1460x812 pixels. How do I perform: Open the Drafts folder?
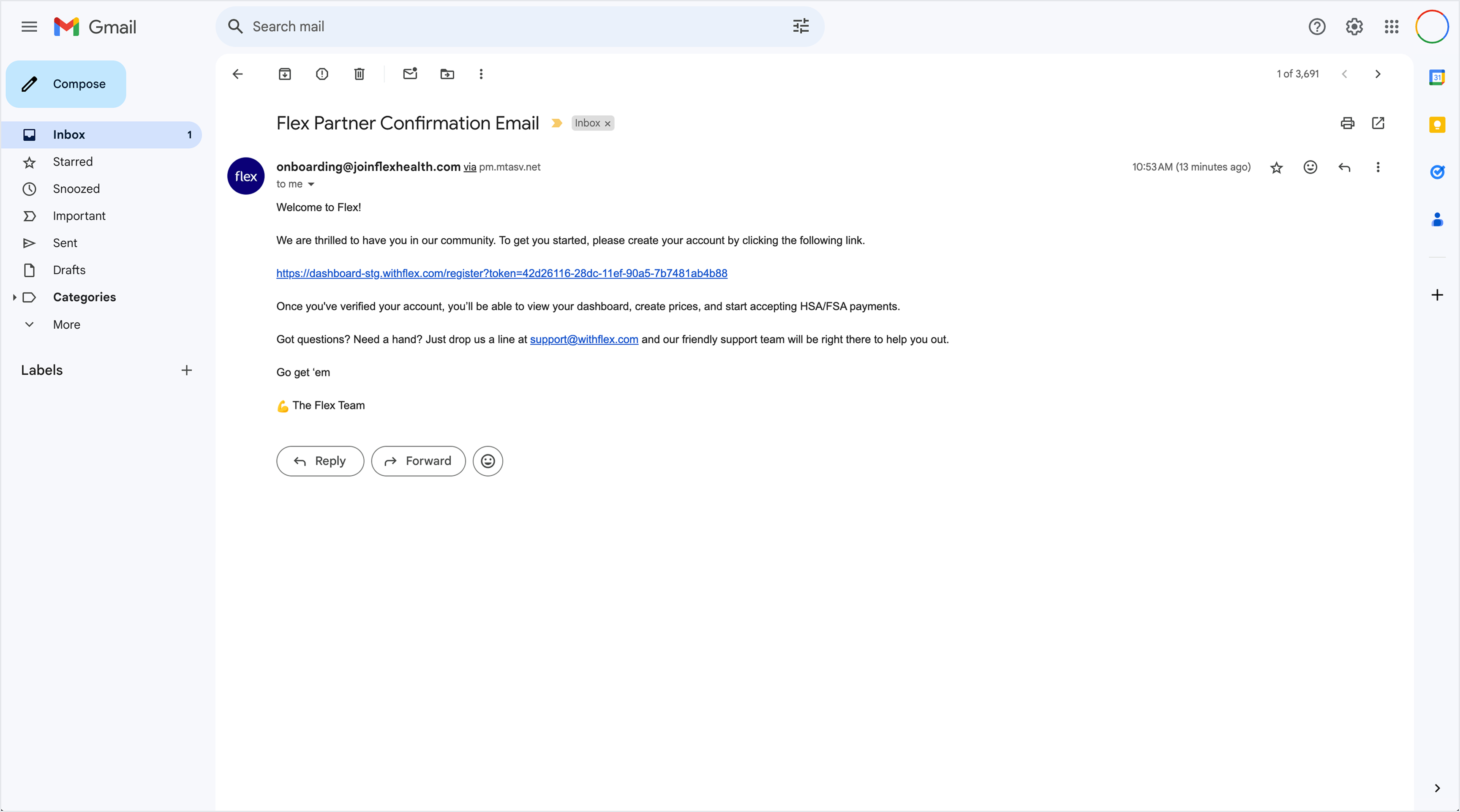(x=101, y=270)
